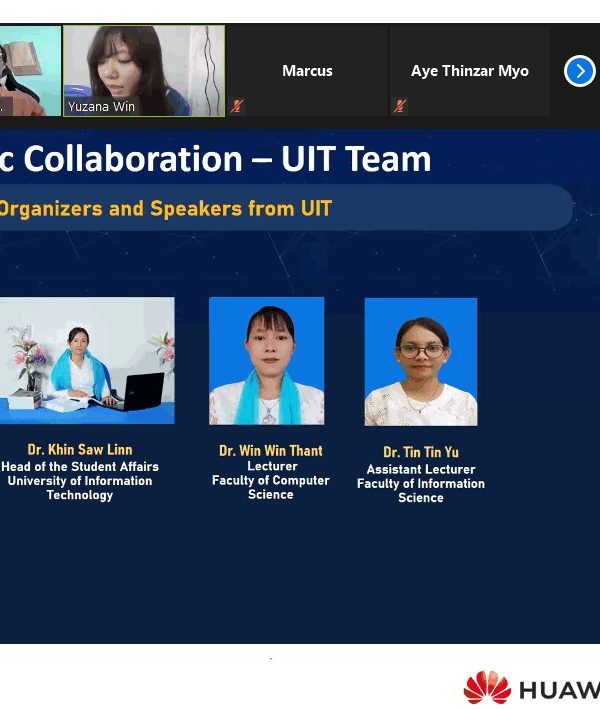Click Dr. Khin Saw Linn's photo
The image size is (600, 709).
pyautogui.click(x=87, y=360)
